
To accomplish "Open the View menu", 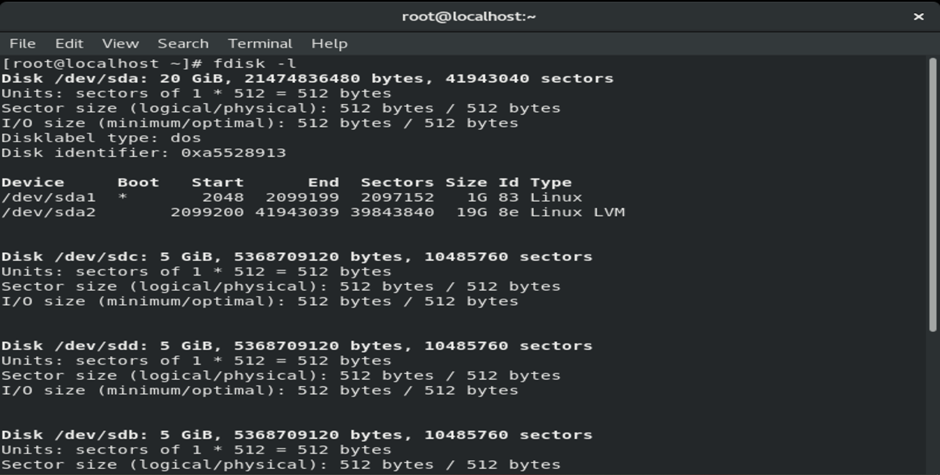I will [120, 44].
